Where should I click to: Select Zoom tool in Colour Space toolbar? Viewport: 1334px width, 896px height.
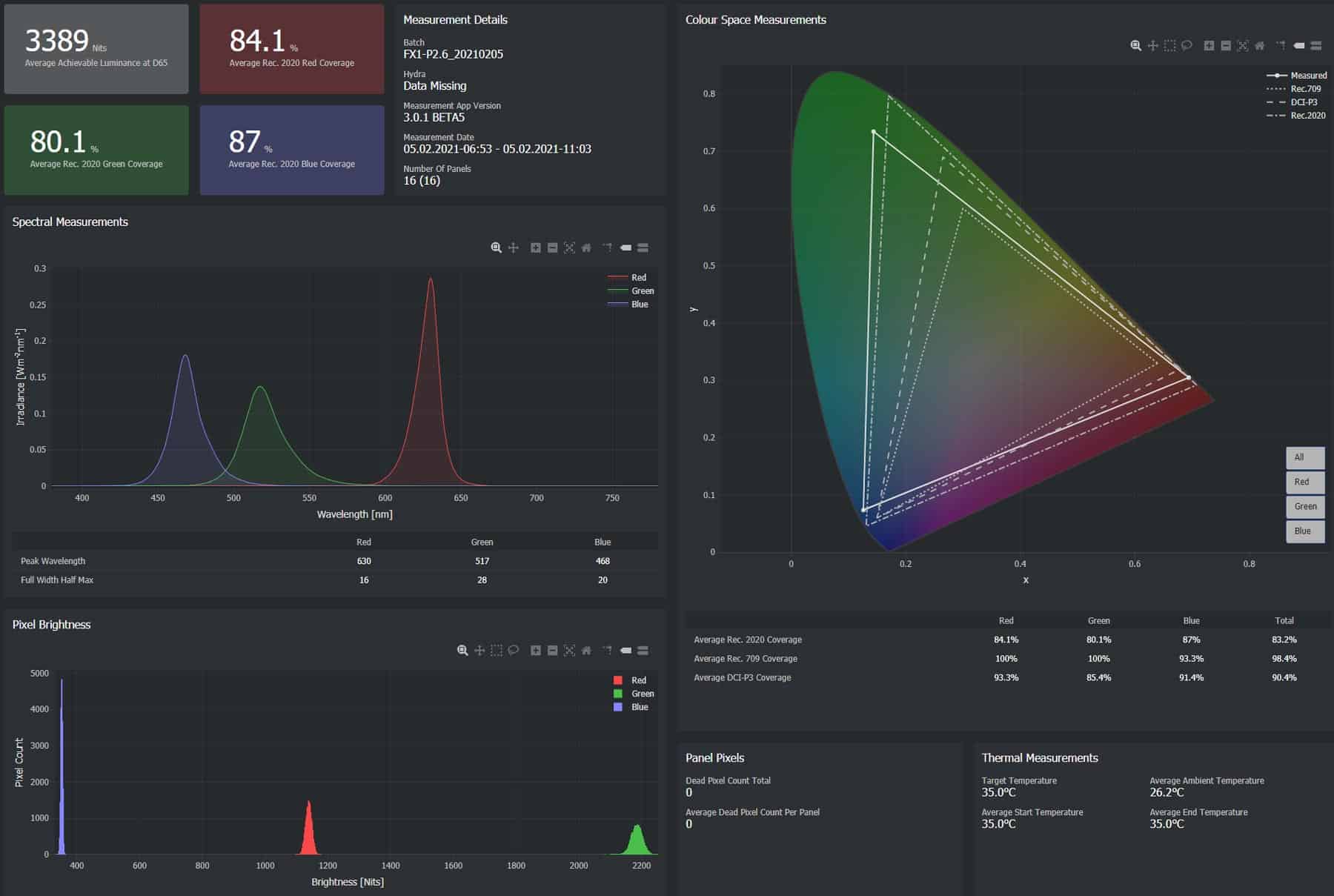1135,45
